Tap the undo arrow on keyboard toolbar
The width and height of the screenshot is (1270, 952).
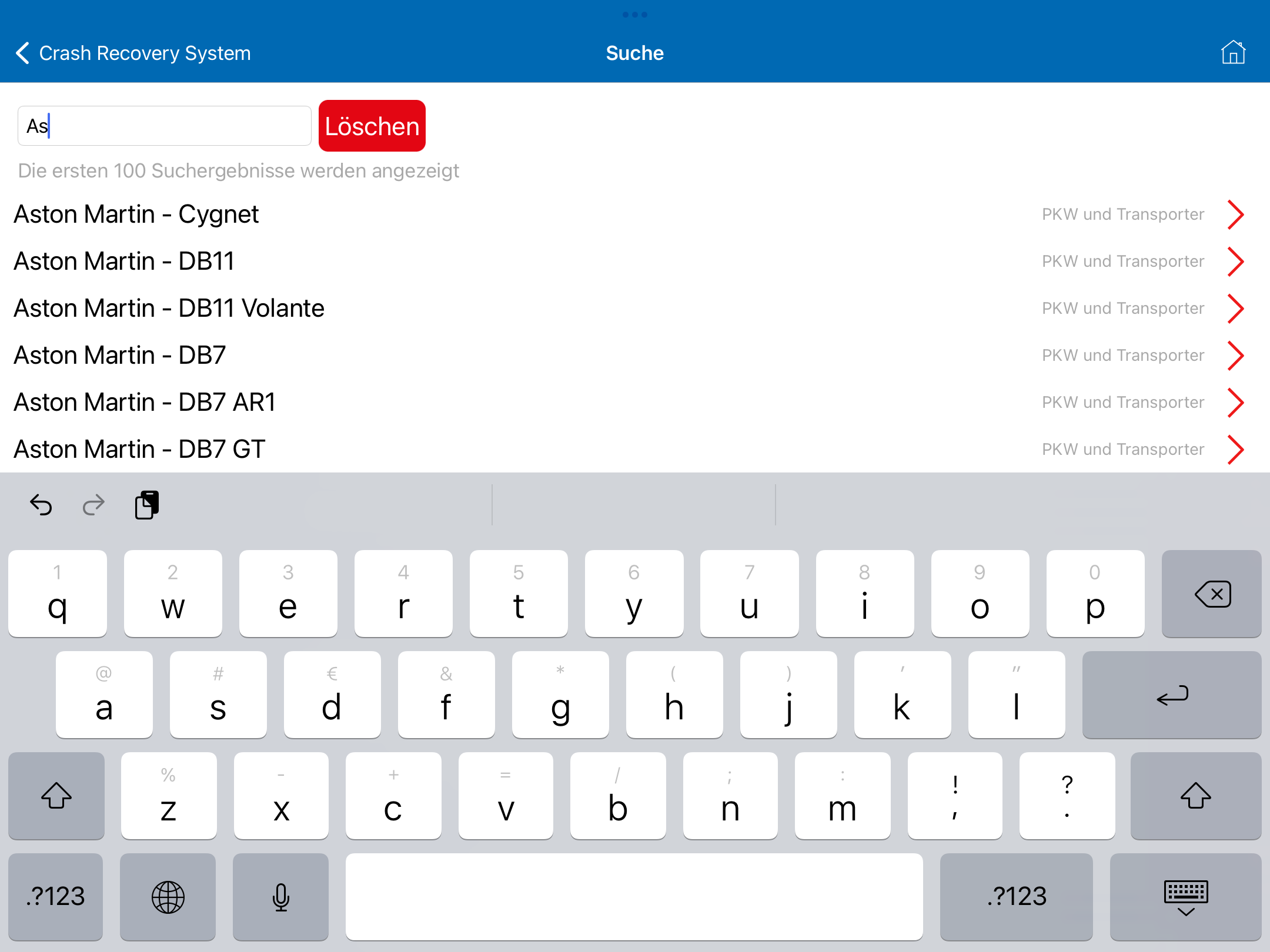point(41,505)
